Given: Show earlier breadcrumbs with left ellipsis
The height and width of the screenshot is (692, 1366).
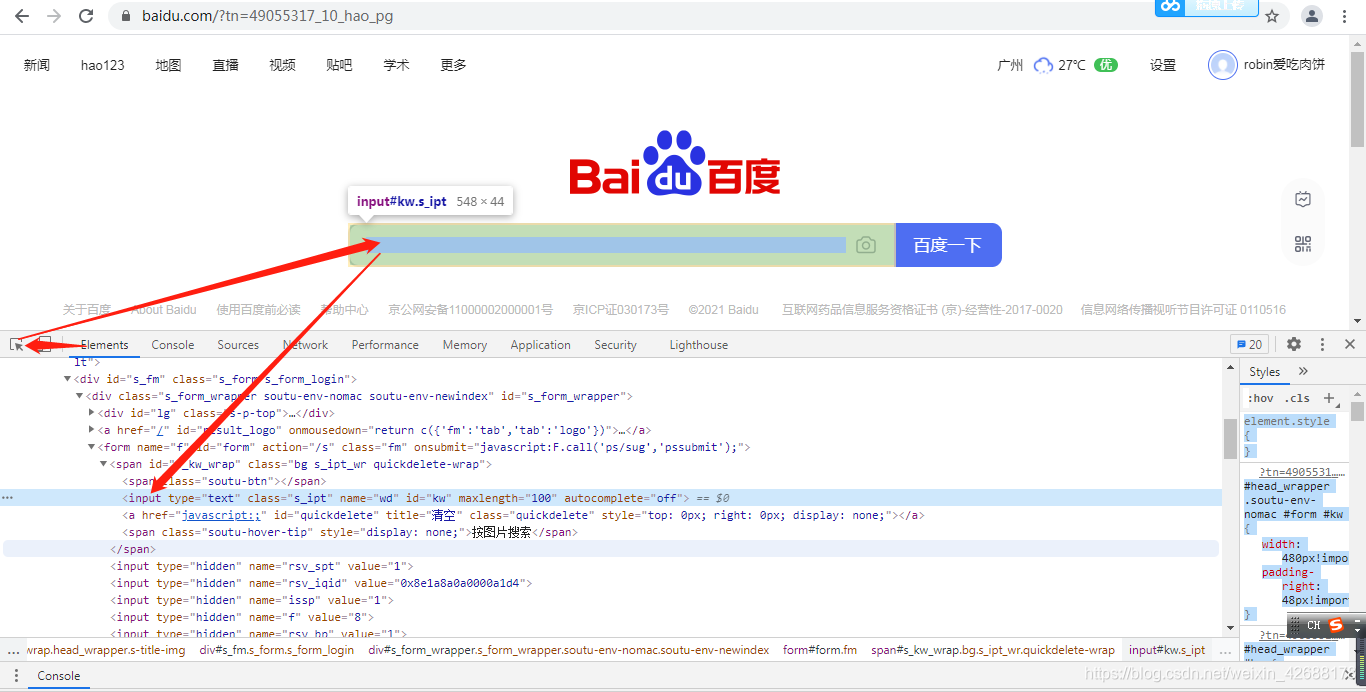Looking at the screenshot, I should pos(13,650).
